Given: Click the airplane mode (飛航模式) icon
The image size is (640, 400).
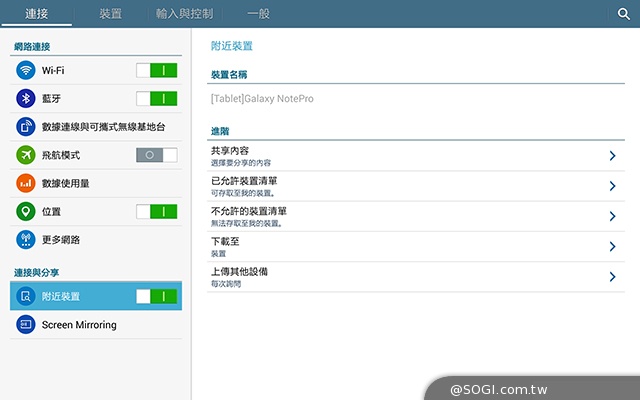Looking at the screenshot, I should click(25, 155).
